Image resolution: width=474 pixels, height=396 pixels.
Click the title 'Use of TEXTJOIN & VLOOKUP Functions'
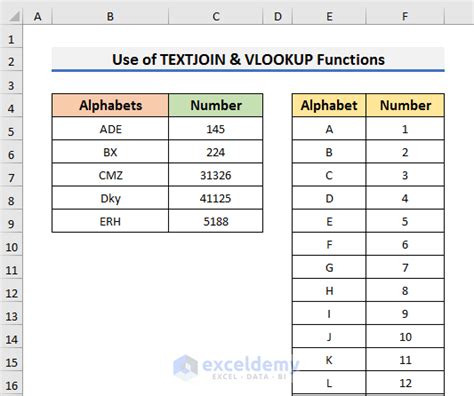(x=248, y=60)
